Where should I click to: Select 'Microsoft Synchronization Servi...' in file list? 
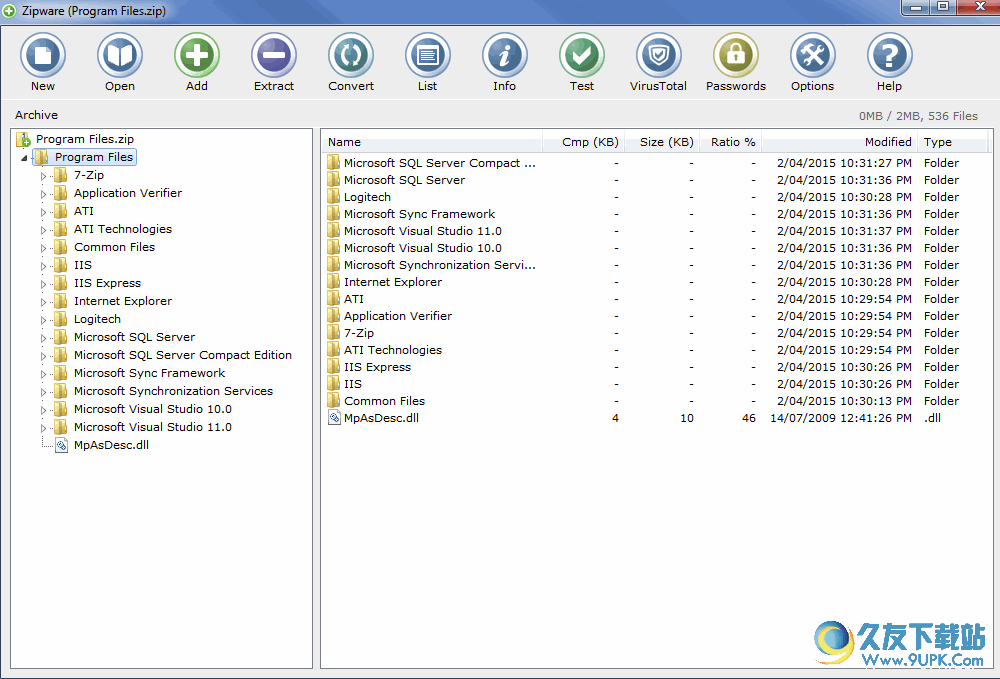click(440, 265)
